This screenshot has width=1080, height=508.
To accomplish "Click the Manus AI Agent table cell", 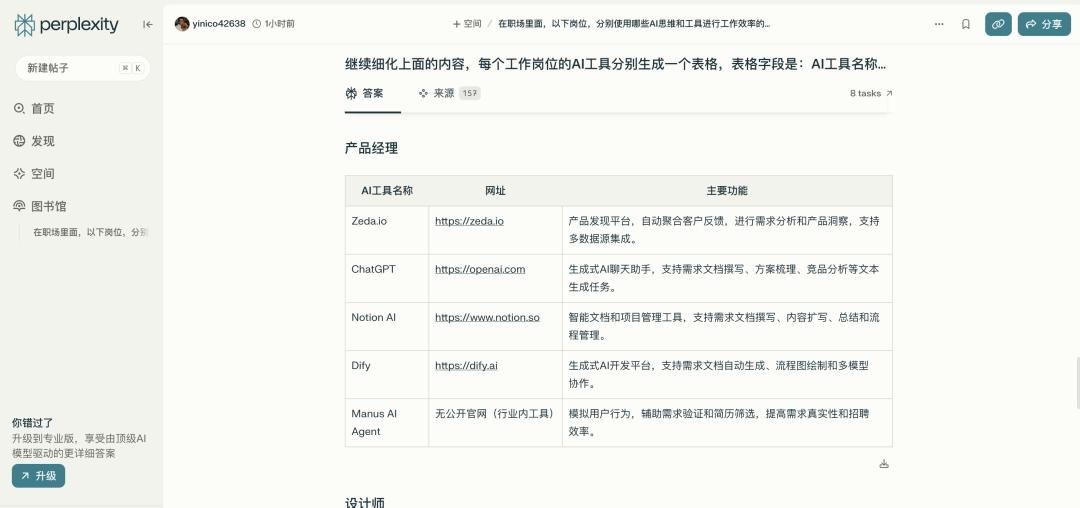I will 386,423.
